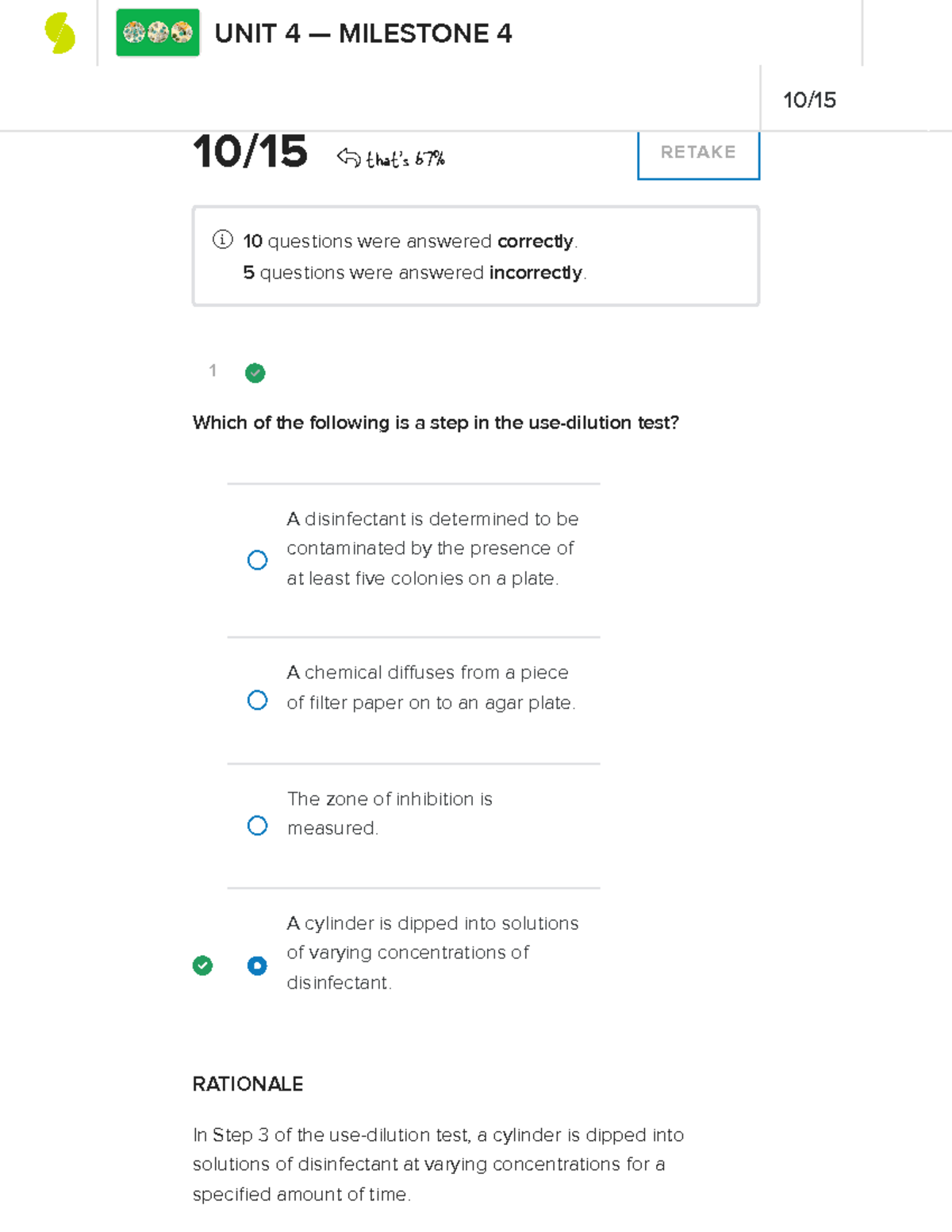952x1232 pixels.
Task: Click the RATIONALE heading
Action: [x=248, y=1084]
